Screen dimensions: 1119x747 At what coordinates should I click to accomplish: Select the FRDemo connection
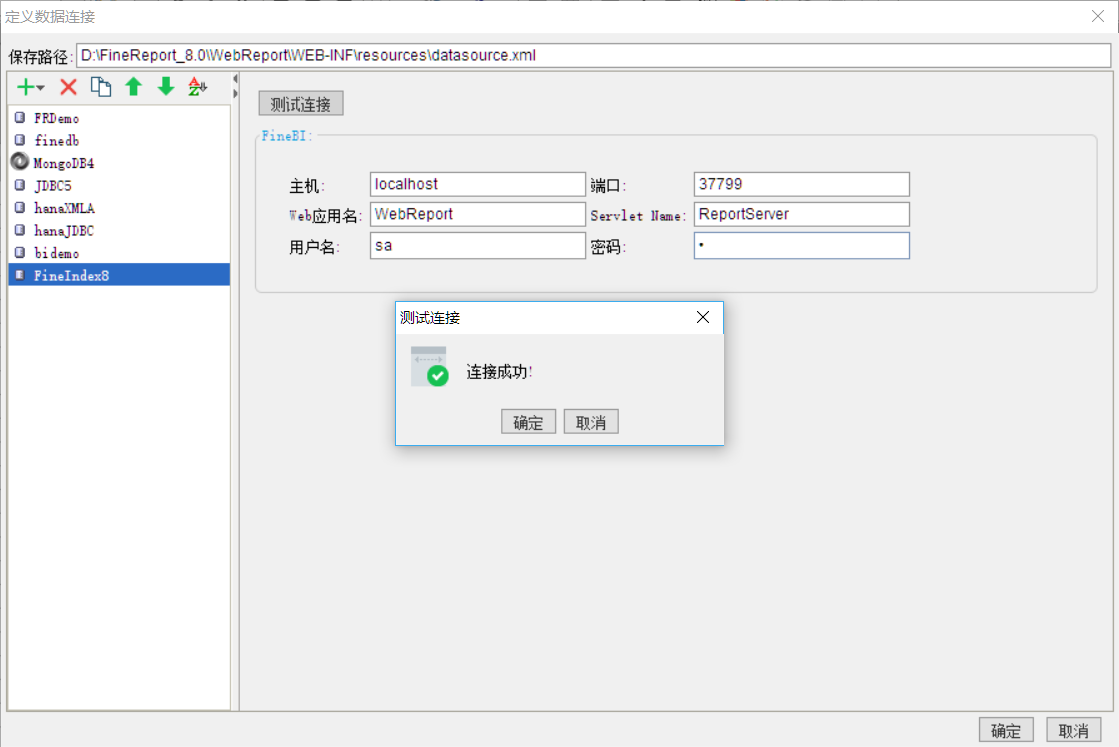click(x=118, y=118)
